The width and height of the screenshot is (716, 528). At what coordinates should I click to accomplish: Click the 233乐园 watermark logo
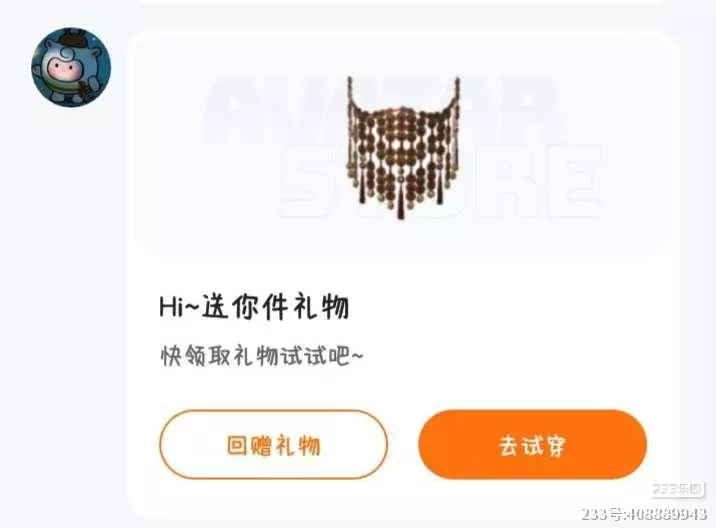(x=677, y=489)
